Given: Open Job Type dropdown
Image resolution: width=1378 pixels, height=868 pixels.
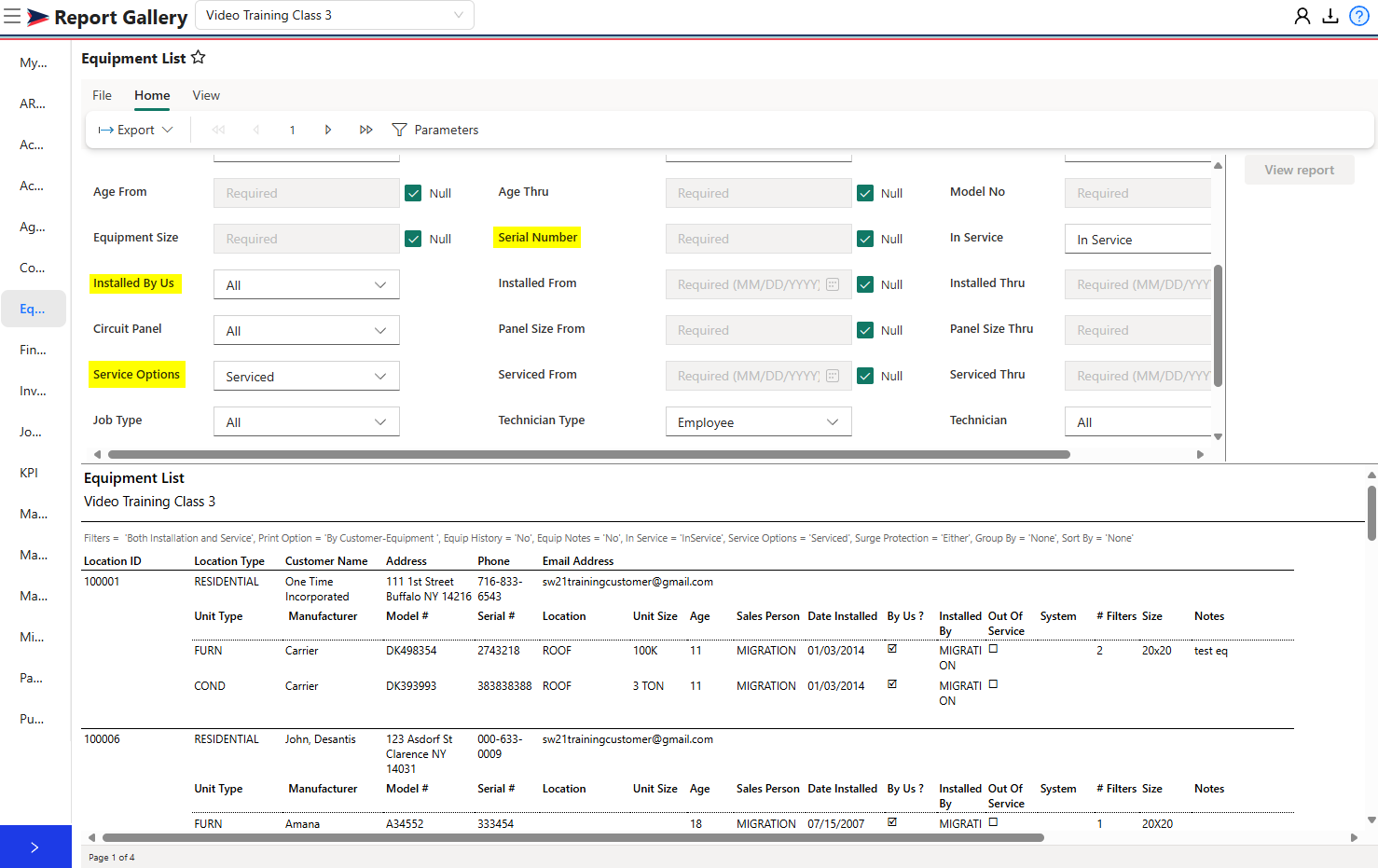Looking at the screenshot, I should pyautogui.click(x=306, y=421).
